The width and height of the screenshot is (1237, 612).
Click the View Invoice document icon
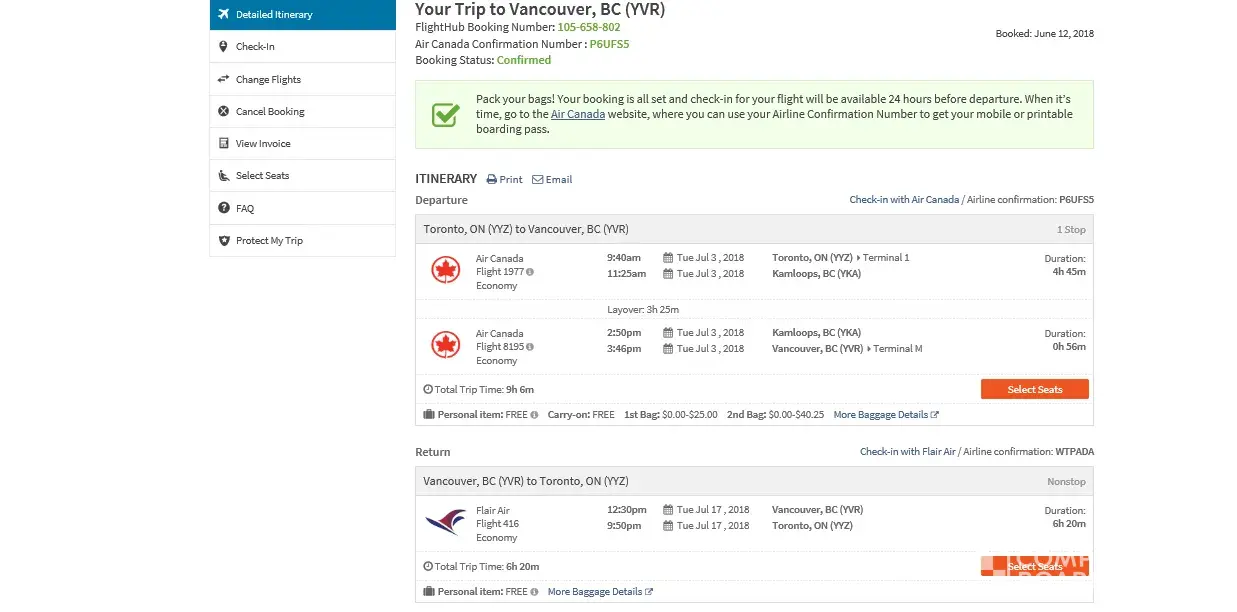pos(224,143)
